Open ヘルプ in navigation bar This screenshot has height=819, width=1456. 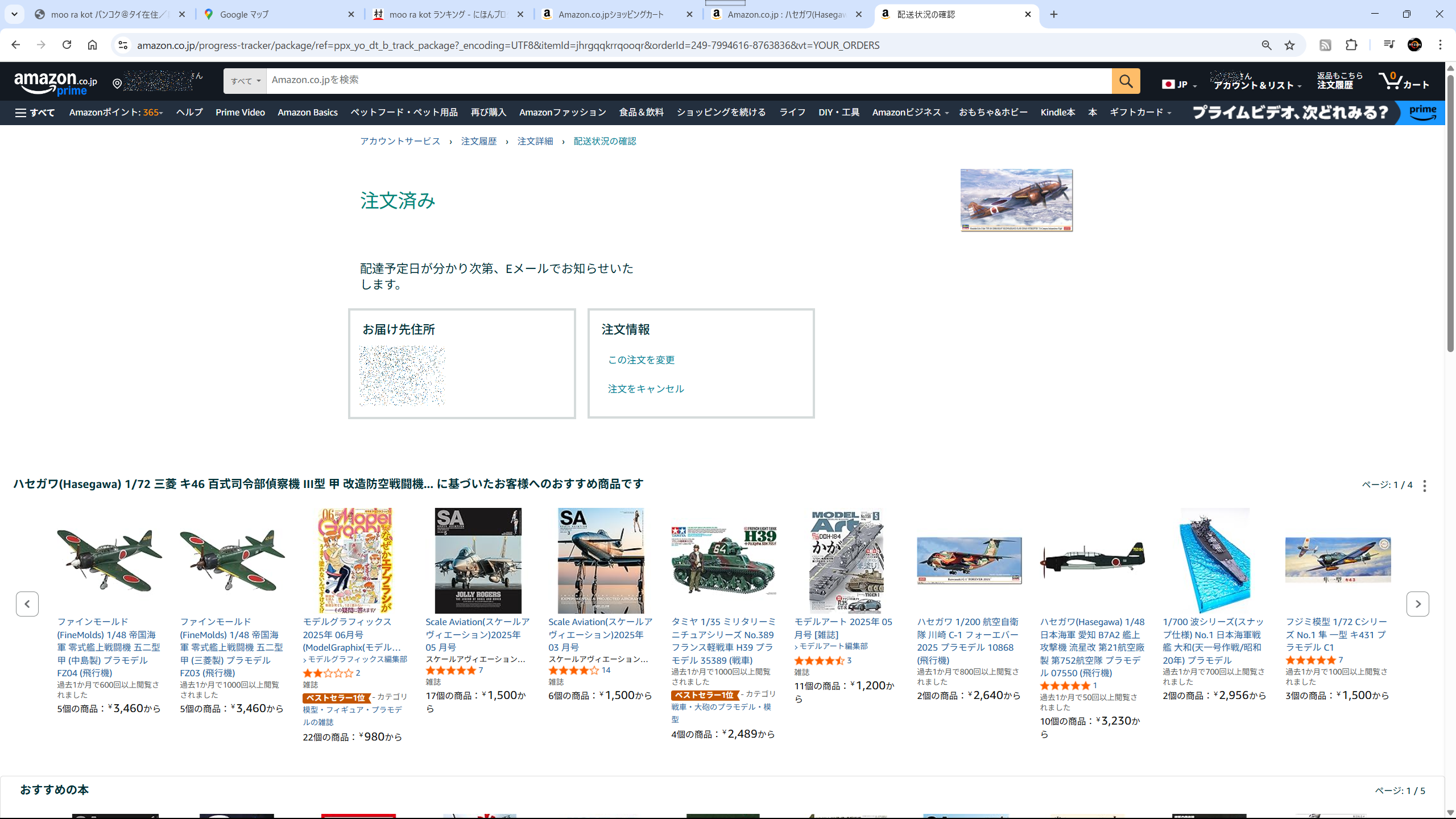(x=189, y=113)
